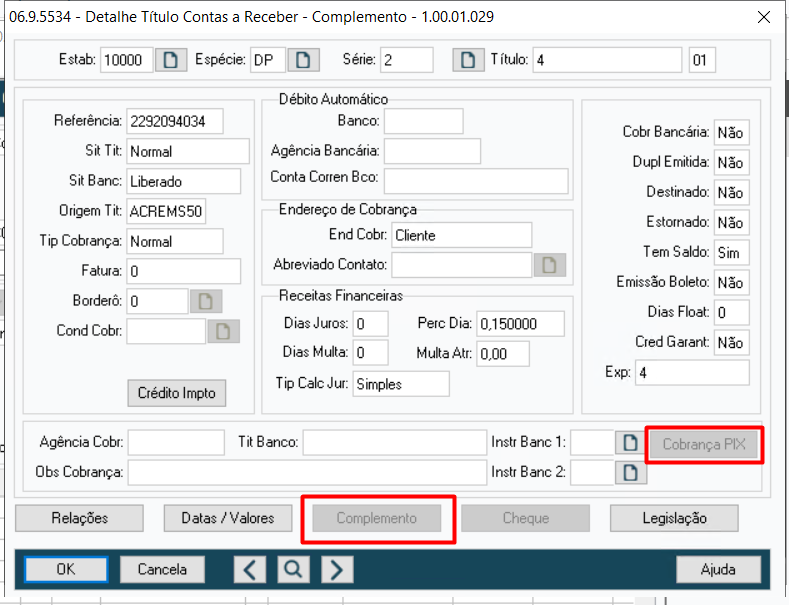Click the Dias Multa field
The height and width of the screenshot is (605, 789).
pos(370,353)
